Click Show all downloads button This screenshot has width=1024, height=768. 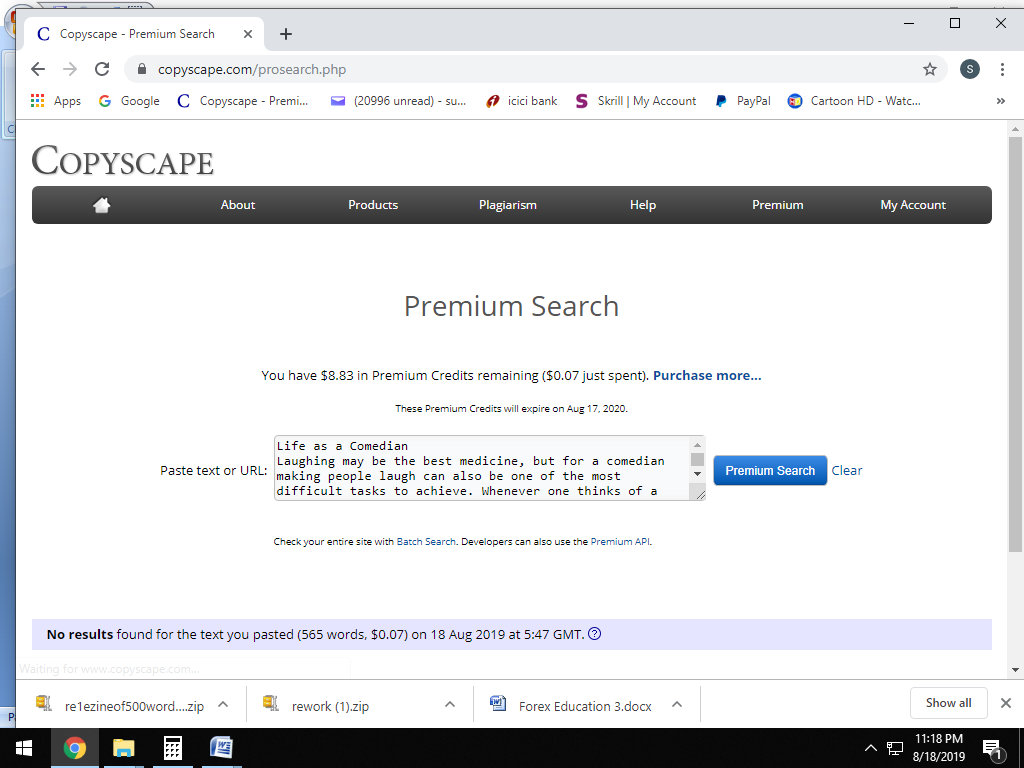point(948,703)
